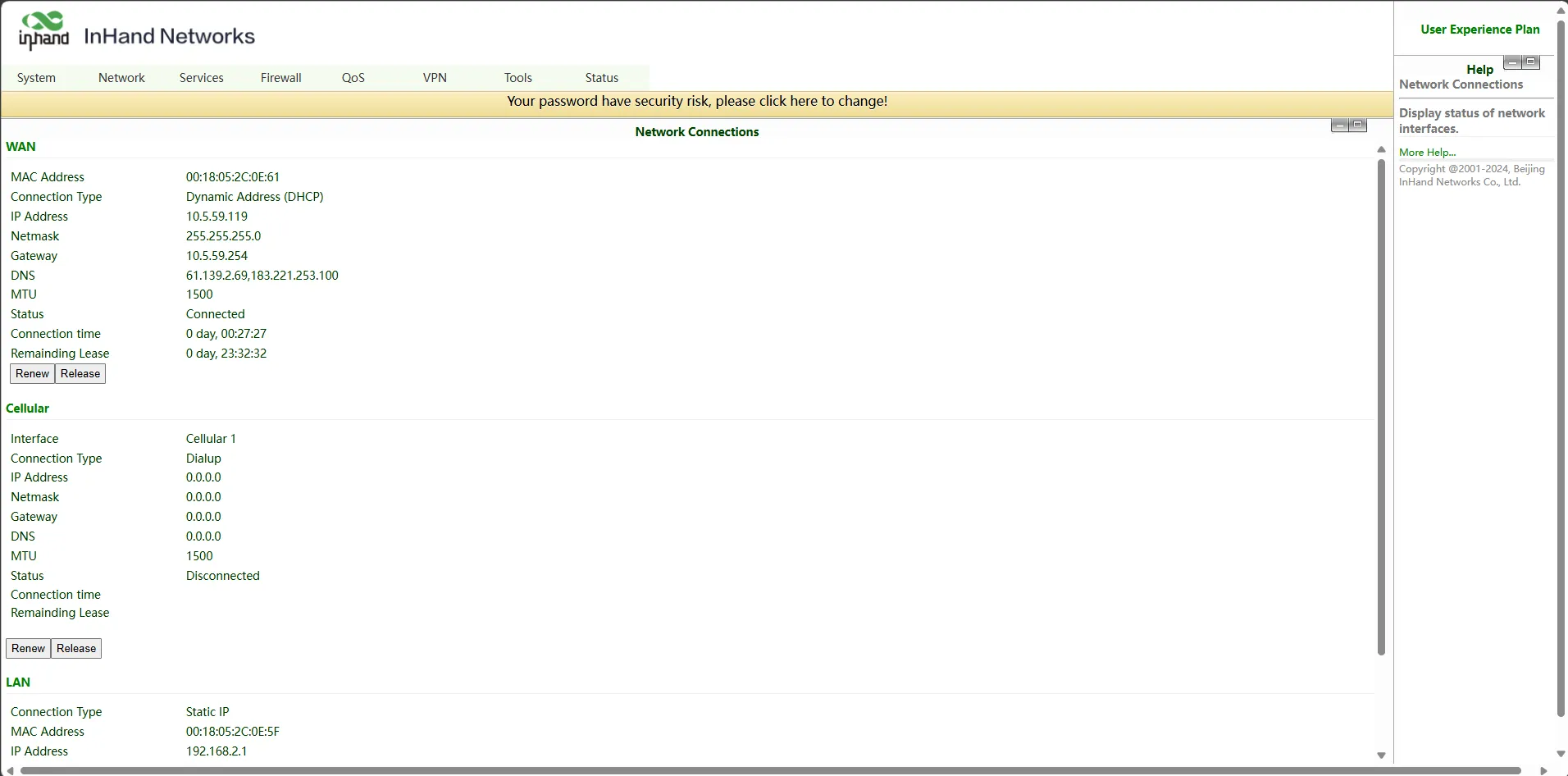Select the connection time 0 day, 00:27:27
This screenshot has width=1568, height=776.
tap(226, 334)
